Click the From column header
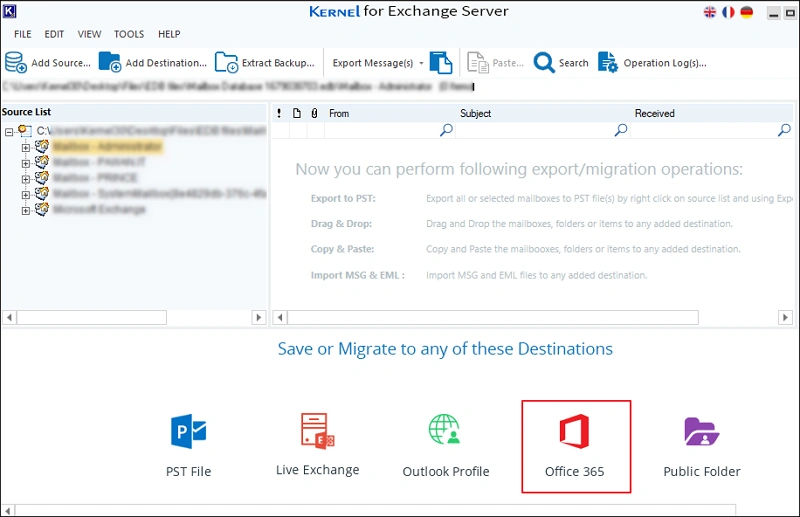 click(339, 113)
